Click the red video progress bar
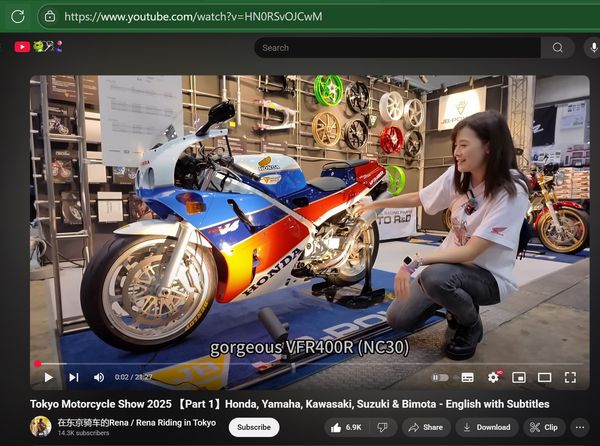 (310, 364)
